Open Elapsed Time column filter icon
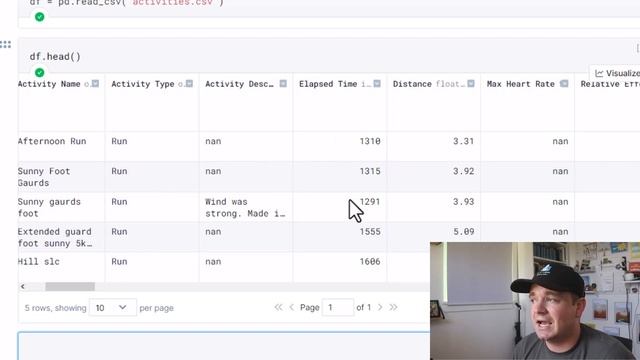 click(377, 84)
